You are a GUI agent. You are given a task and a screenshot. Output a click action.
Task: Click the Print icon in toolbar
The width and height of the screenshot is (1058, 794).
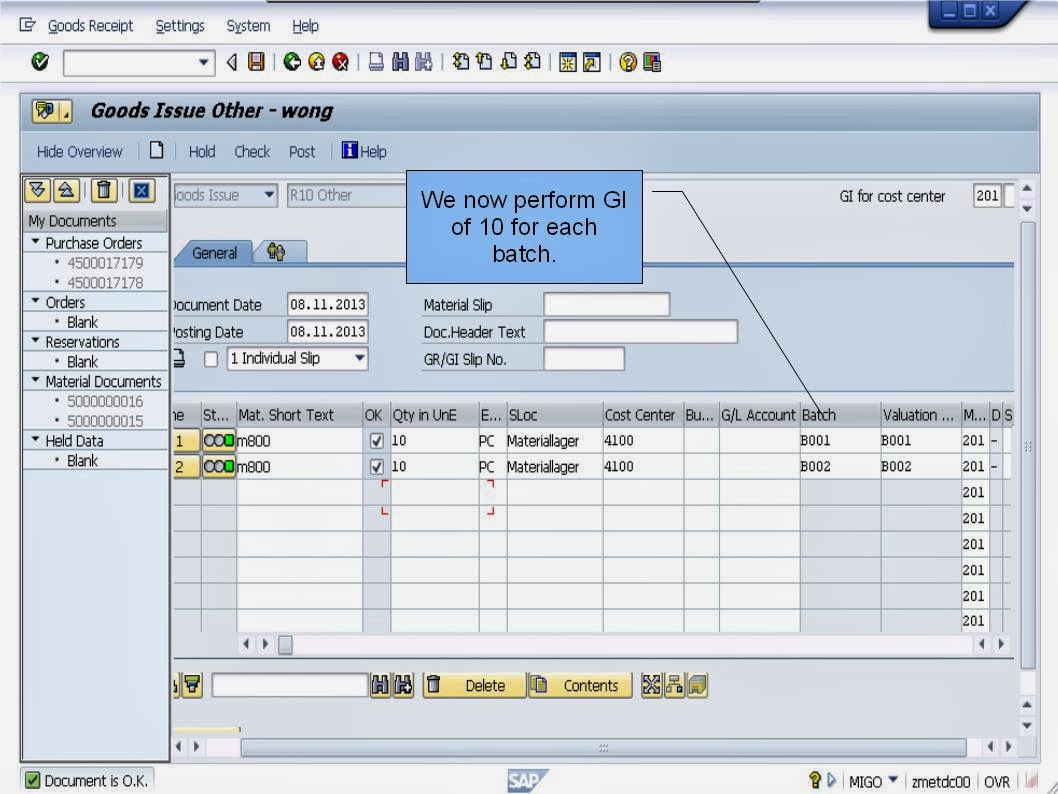point(377,62)
